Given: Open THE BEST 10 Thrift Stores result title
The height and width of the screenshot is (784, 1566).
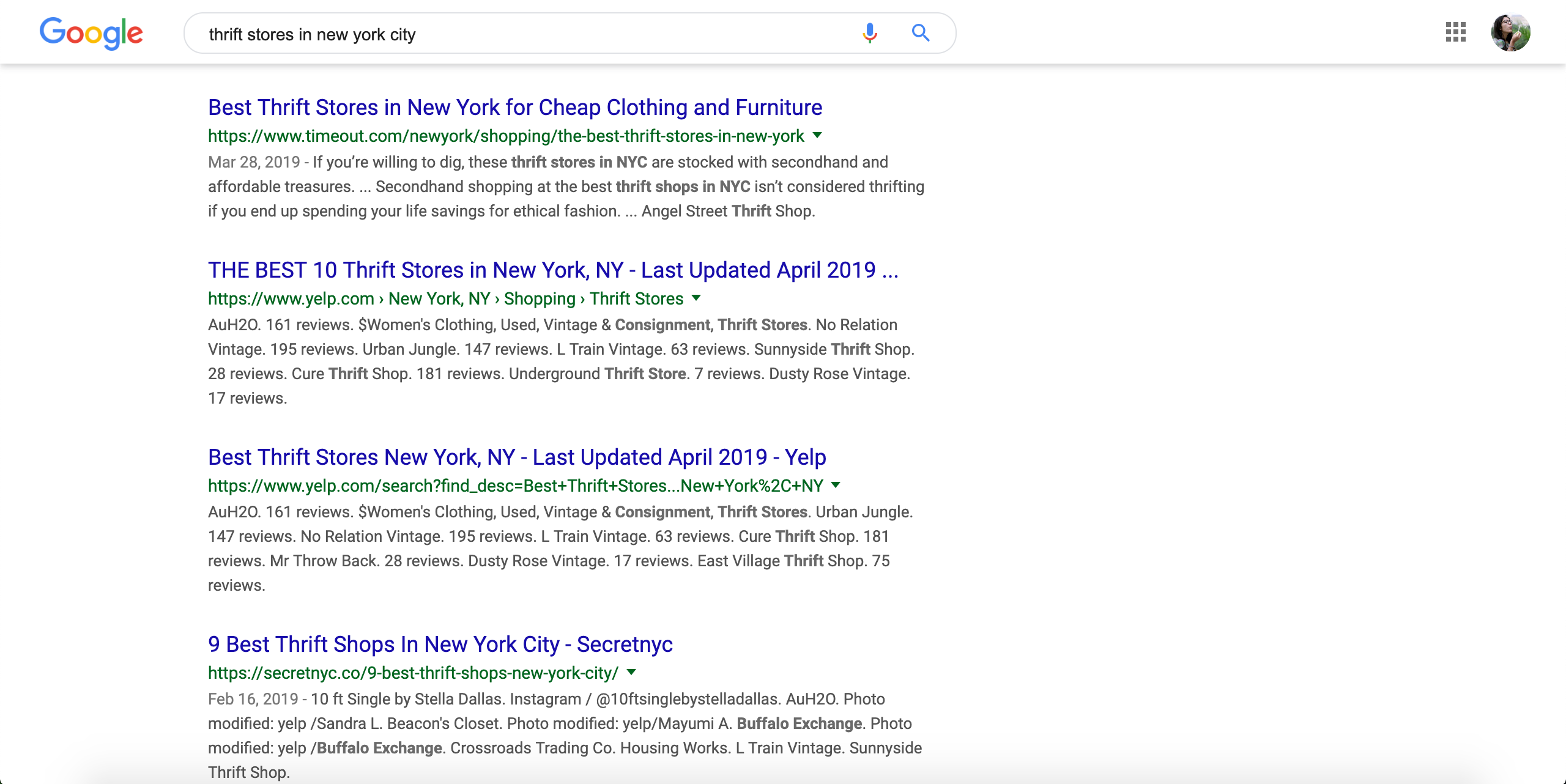Looking at the screenshot, I should point(553,270).
